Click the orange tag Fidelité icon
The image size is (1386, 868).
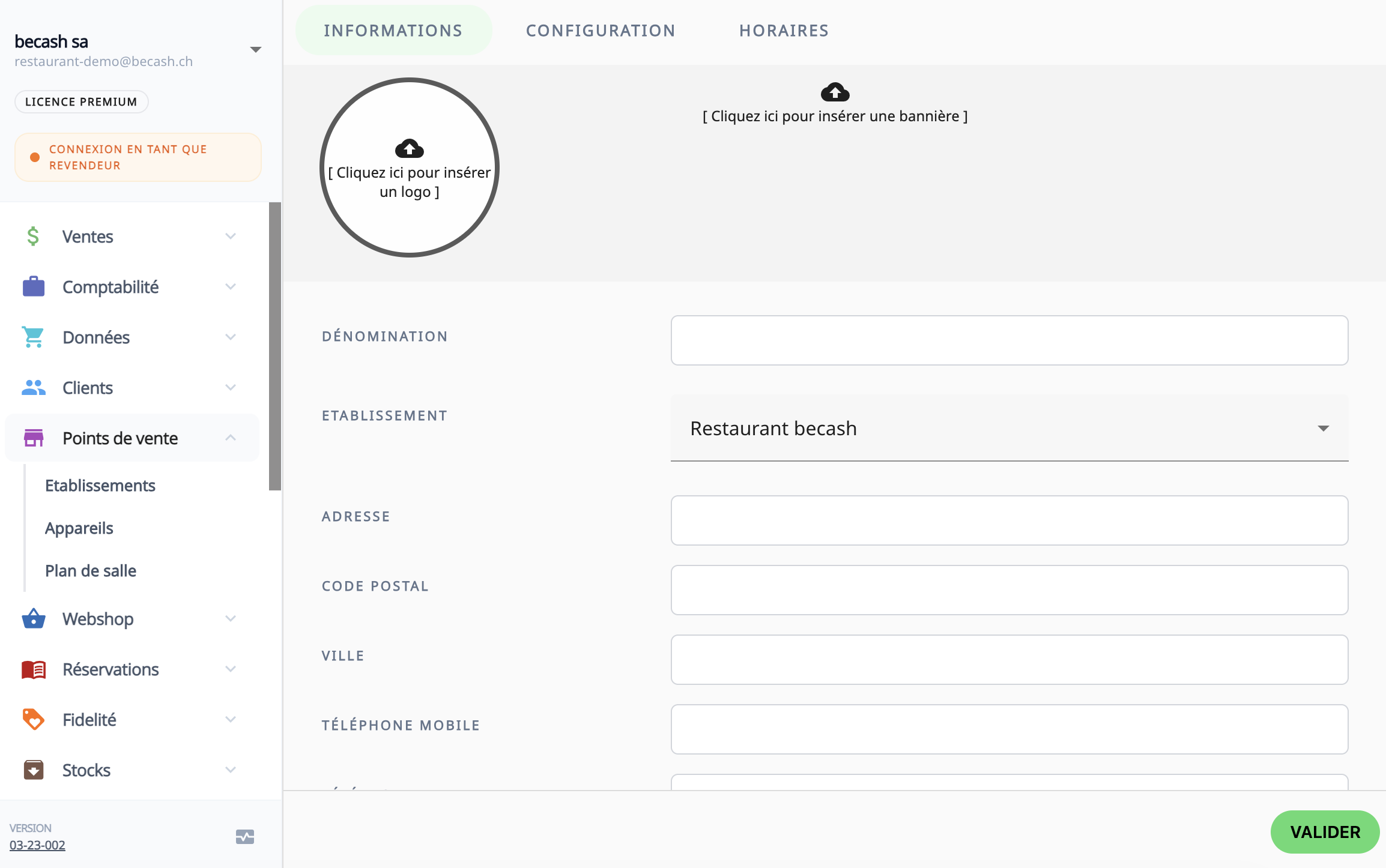(34, 720)
